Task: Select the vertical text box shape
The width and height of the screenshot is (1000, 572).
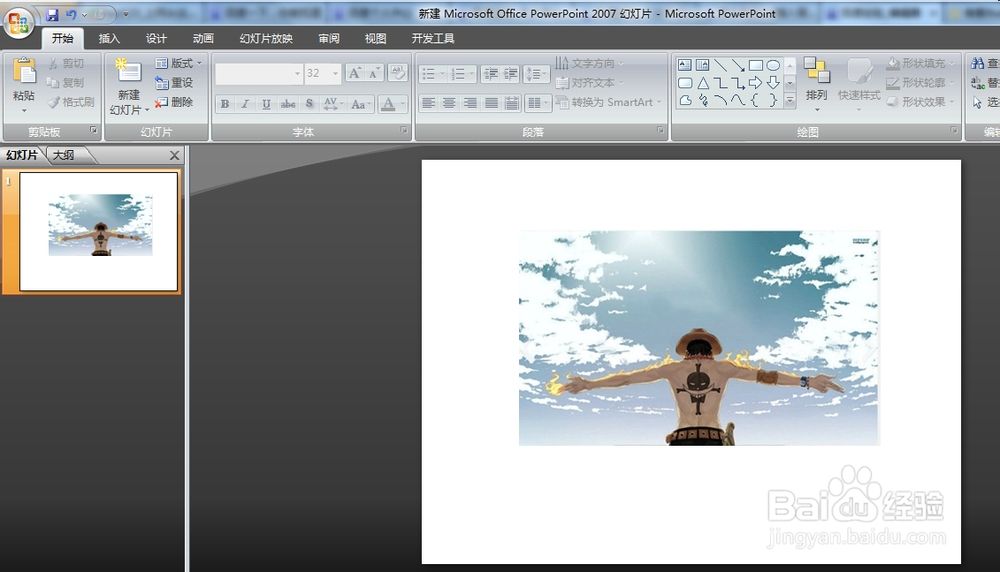Action: (x=702, y=65)
